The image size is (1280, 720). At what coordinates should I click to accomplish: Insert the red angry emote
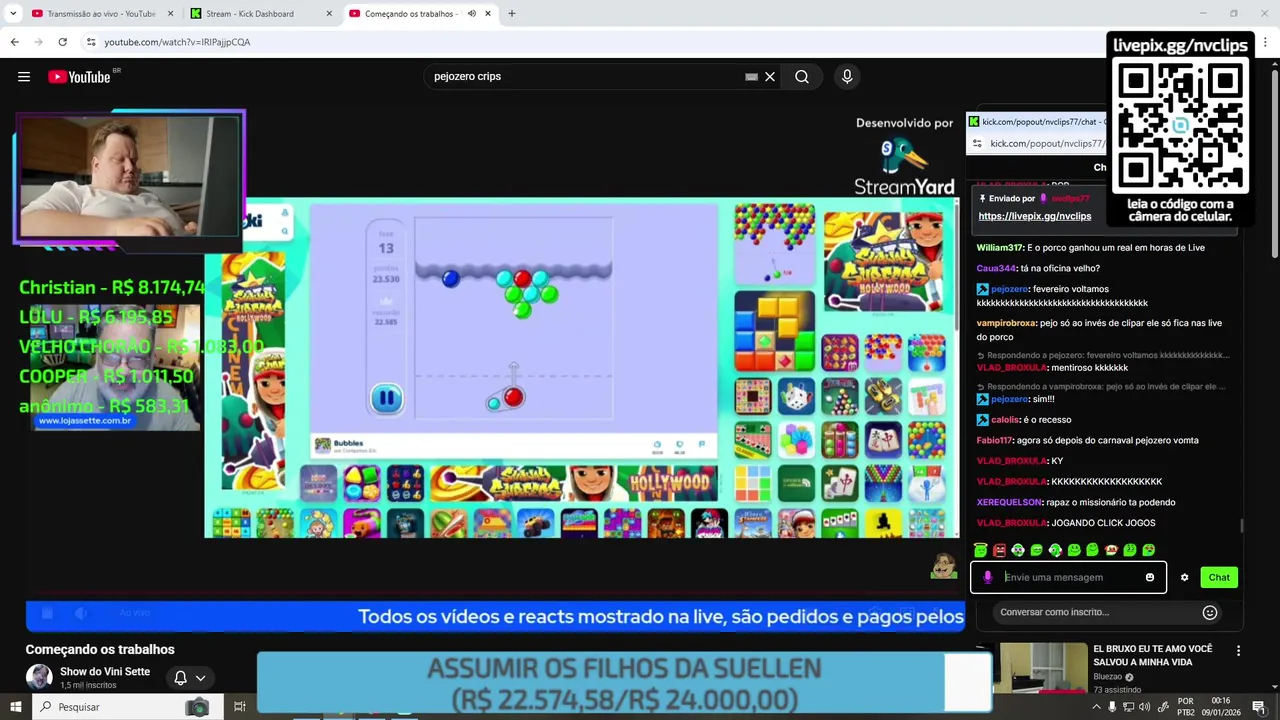click(999, 550)
